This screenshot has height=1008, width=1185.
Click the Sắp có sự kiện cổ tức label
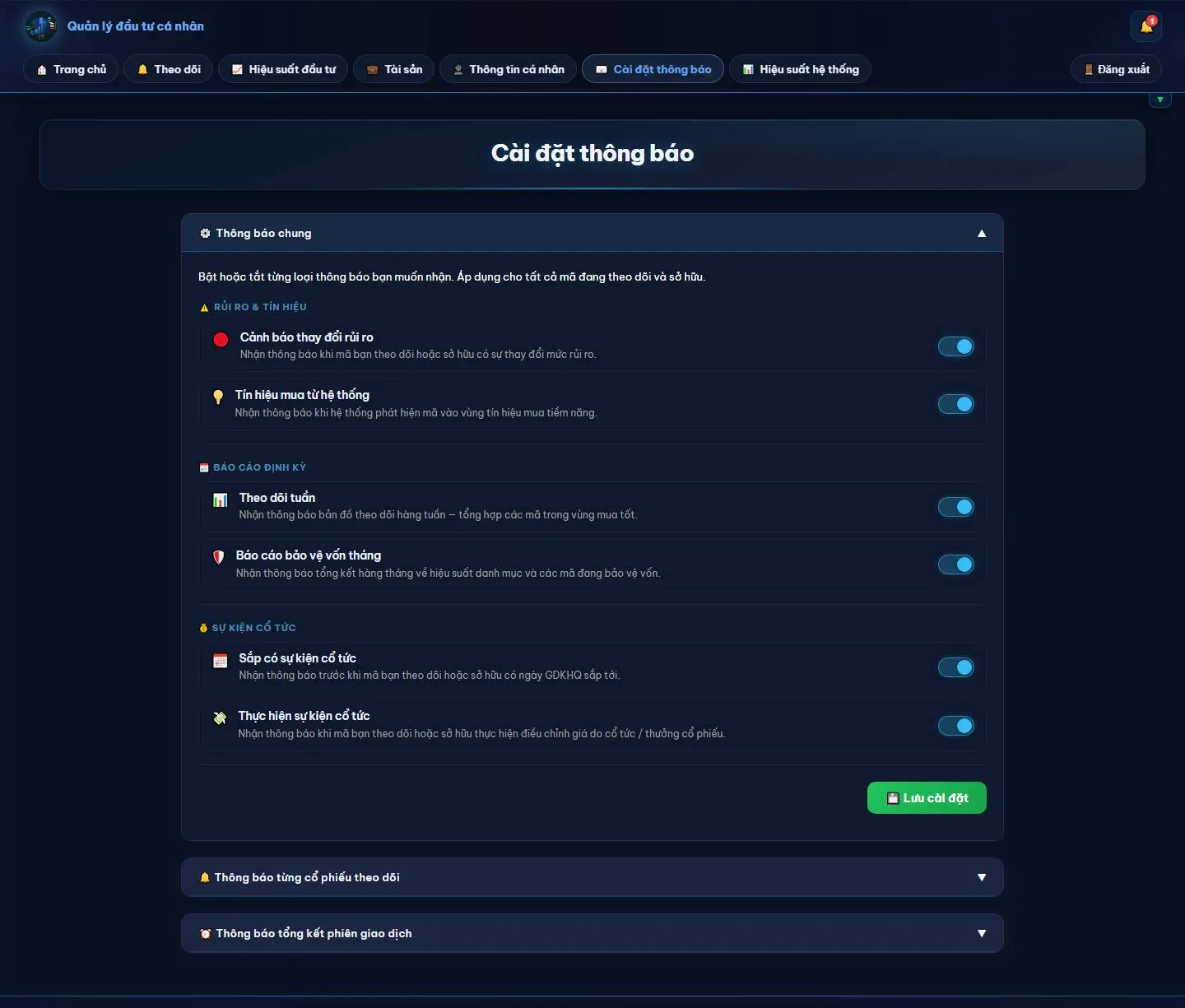[x=297, y=658]
